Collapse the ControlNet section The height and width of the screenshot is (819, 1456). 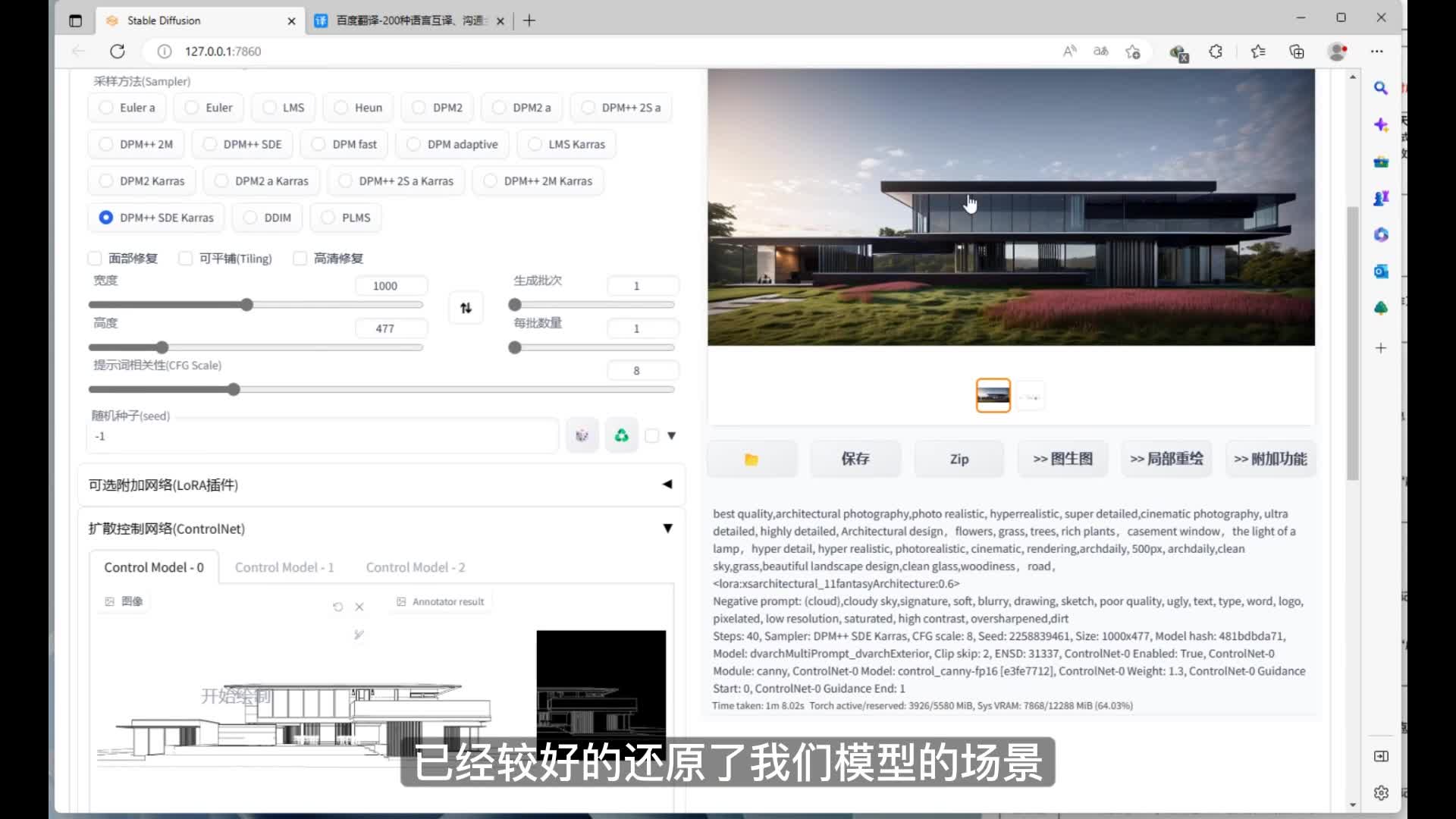click(667, 529)
